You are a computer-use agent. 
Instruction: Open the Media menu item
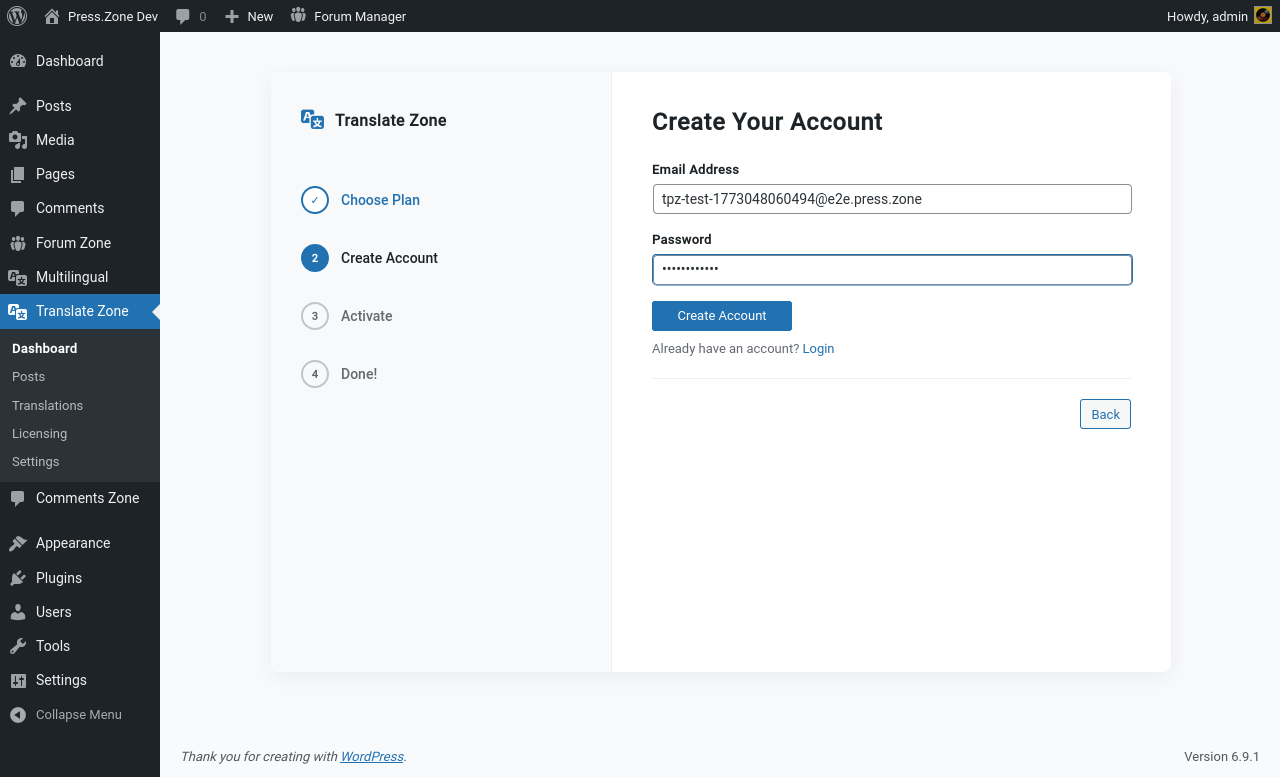80,140
